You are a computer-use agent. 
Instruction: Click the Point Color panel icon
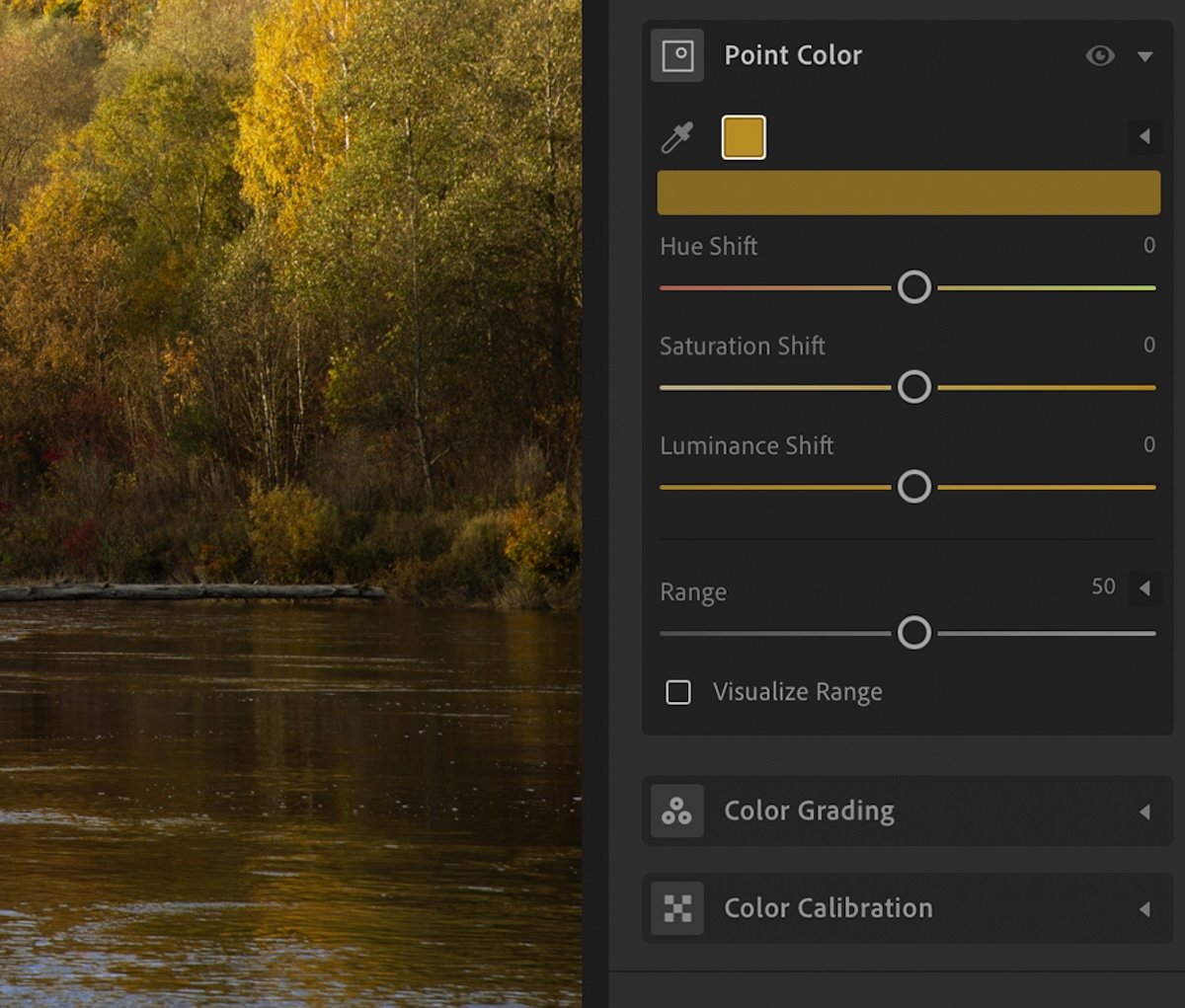click(x=677, y=56)
